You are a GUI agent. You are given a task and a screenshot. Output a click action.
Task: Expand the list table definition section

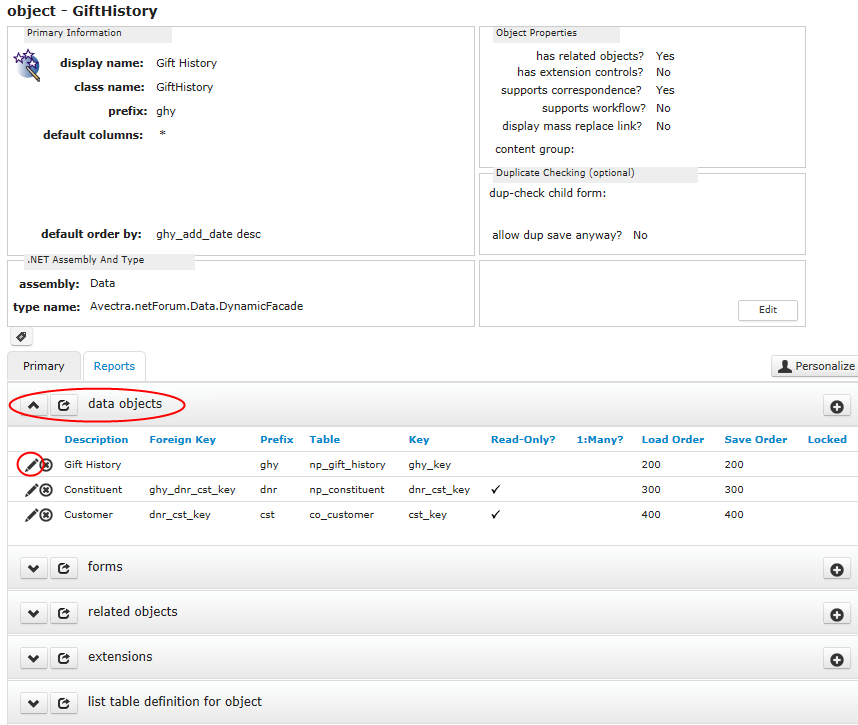click(33, 702)
